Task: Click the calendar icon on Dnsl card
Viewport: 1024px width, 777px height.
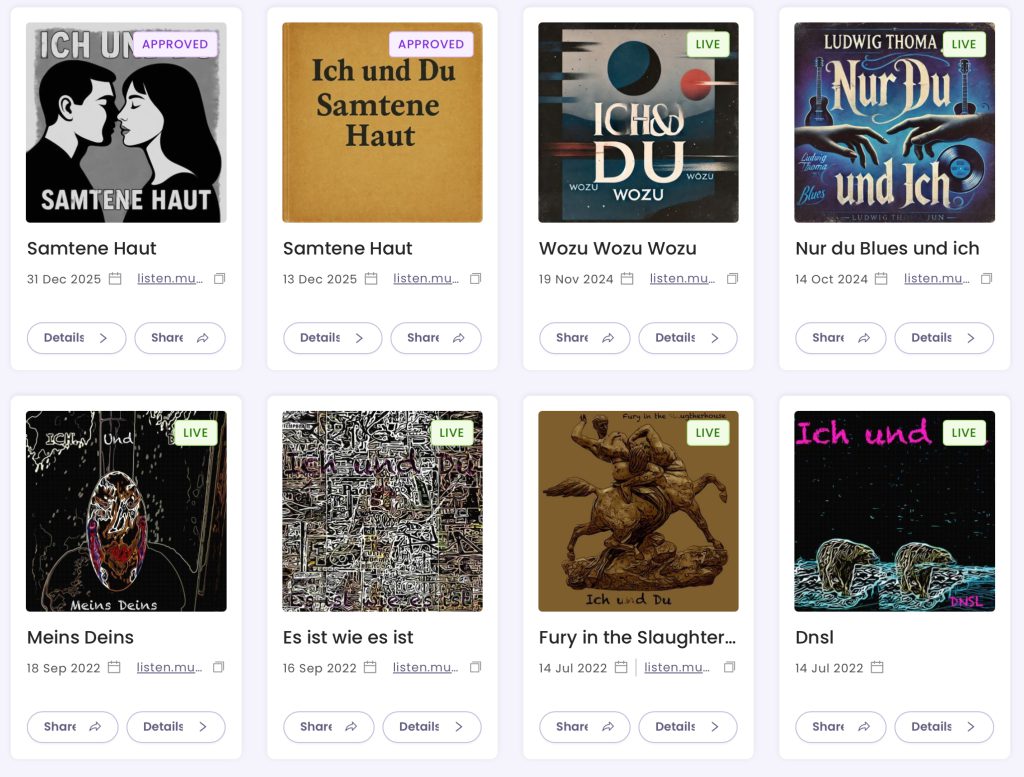Action: pyautogui.click(x=877, y=667)
